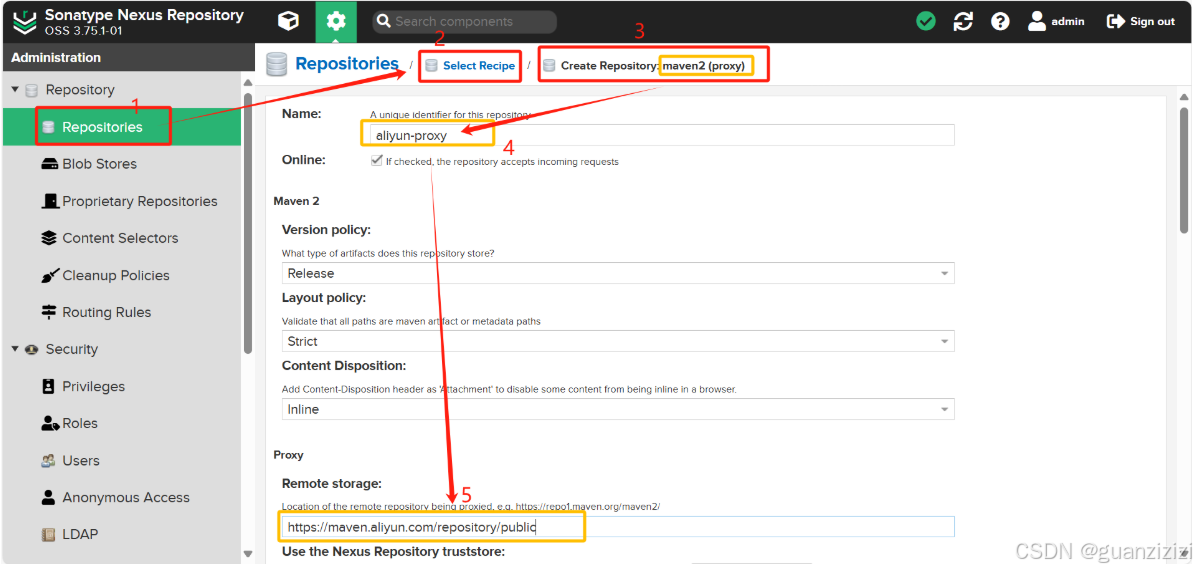The height and width of the screenshot is (571, 1197).
Task: Open the Administration gear icon
Action: (x=336, y=21)
